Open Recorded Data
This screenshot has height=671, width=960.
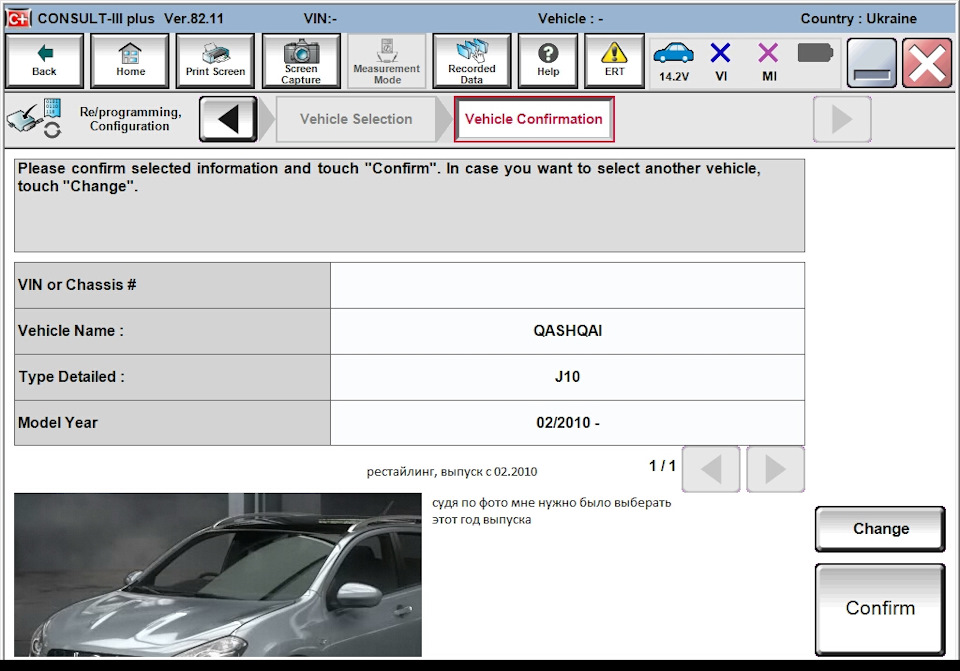click(471, 61)
